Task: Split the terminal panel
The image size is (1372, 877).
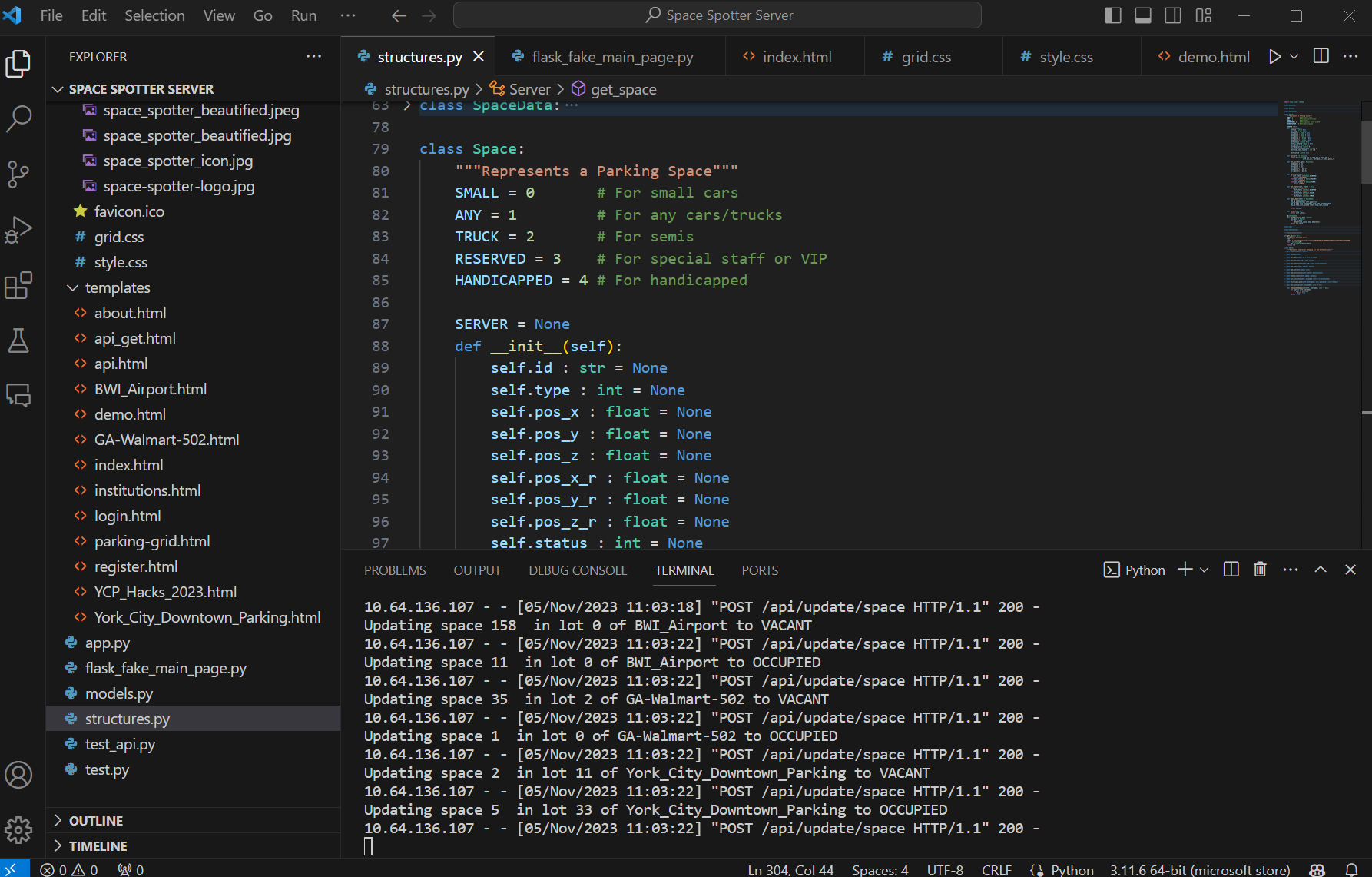Action: pyautogui.click(x=1231, y=570)
